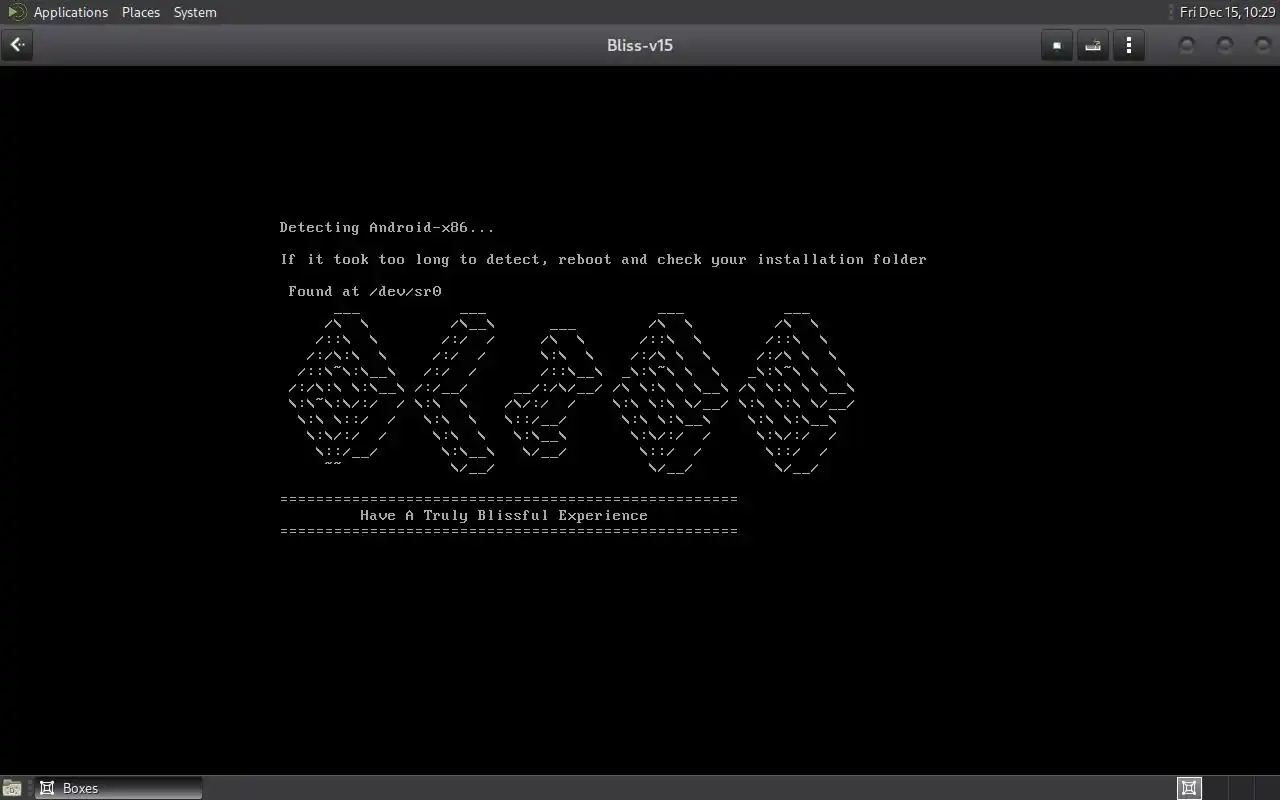Image resolution: width=1280 pixels, height=800 pixels.
Task: Open the send keyboard shortcut menu
Action: [1092, 45]
